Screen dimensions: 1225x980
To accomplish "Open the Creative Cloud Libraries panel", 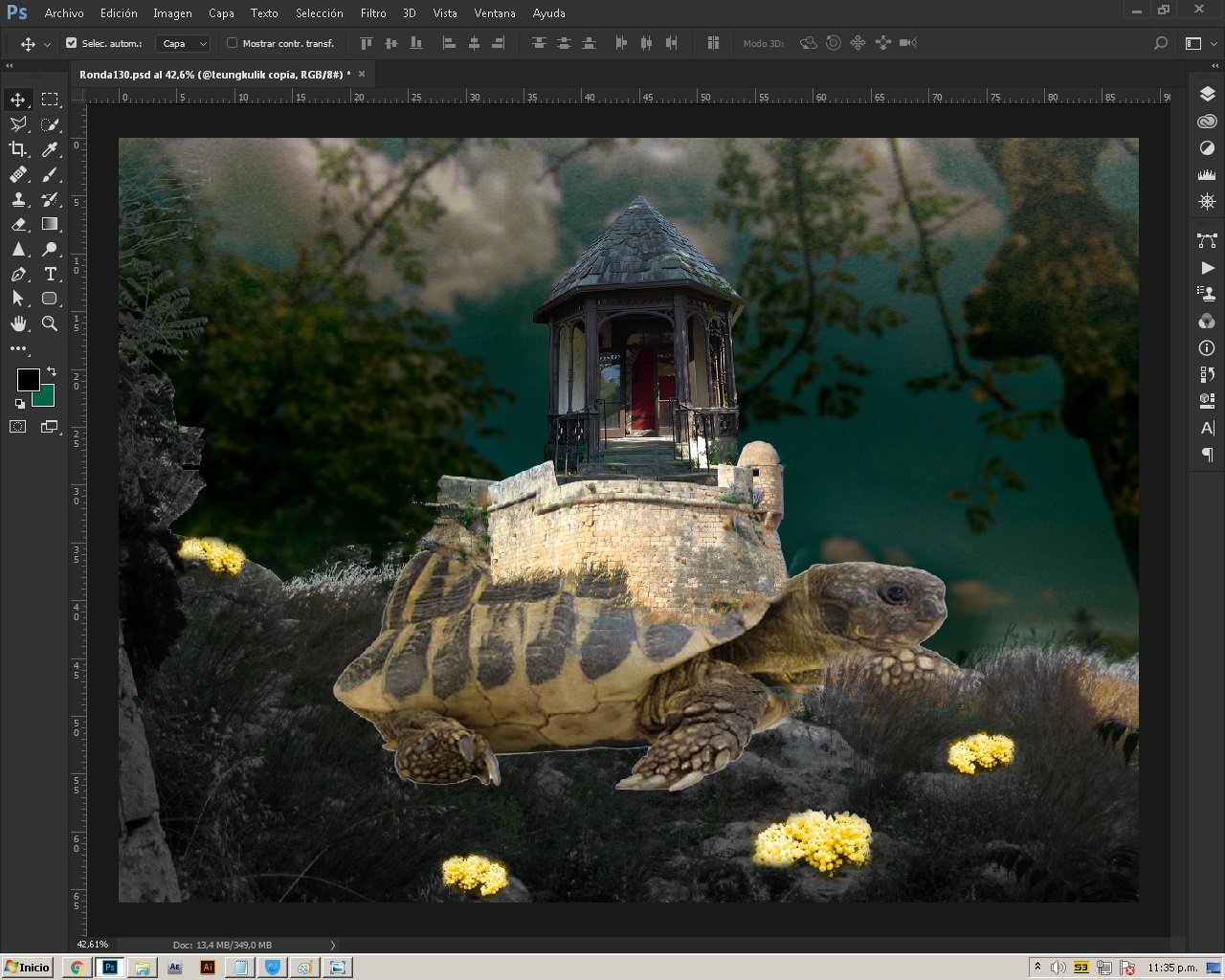I will point(1207,122).
